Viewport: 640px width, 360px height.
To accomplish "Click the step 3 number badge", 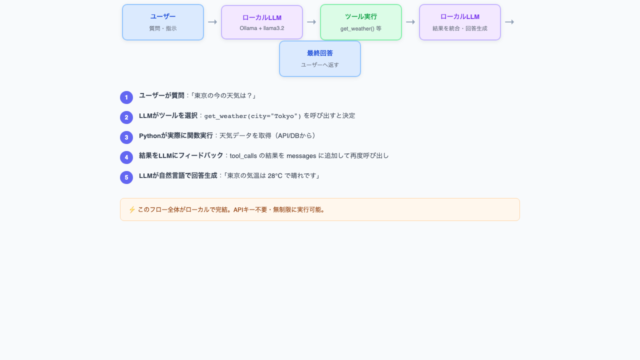I will pos(127,138).
